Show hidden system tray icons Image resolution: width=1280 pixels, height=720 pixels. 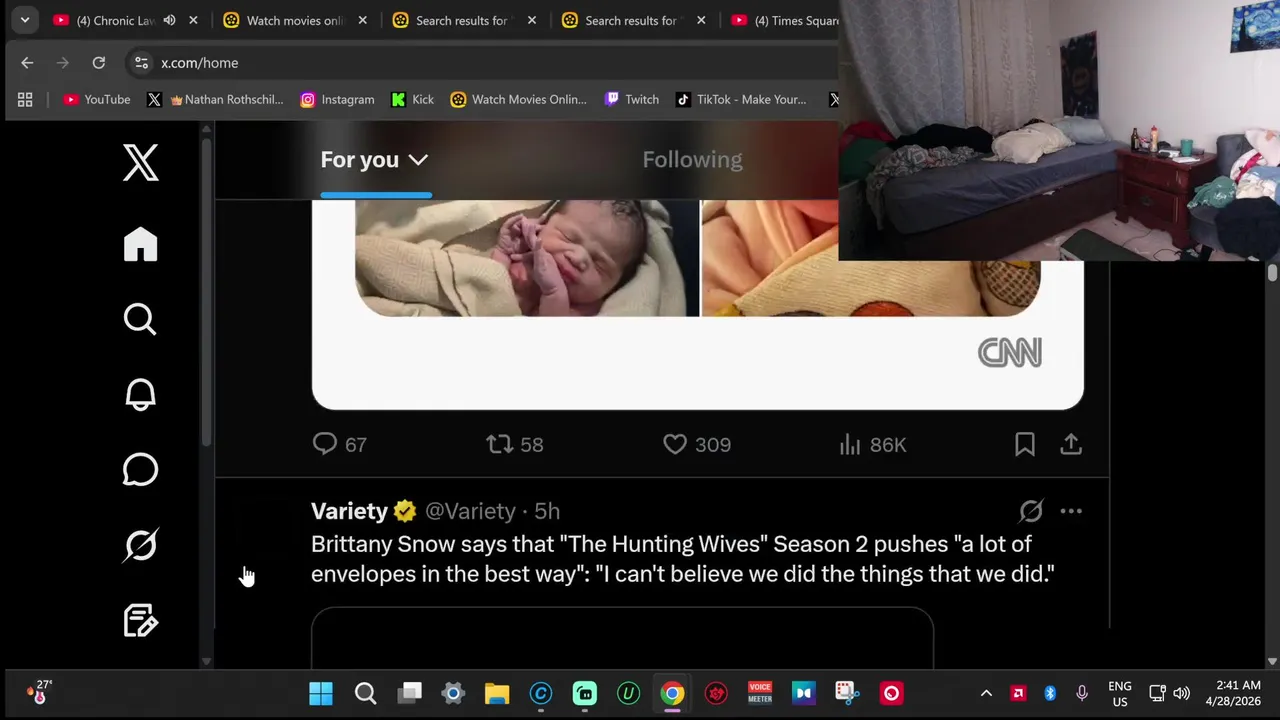(986, 693)
